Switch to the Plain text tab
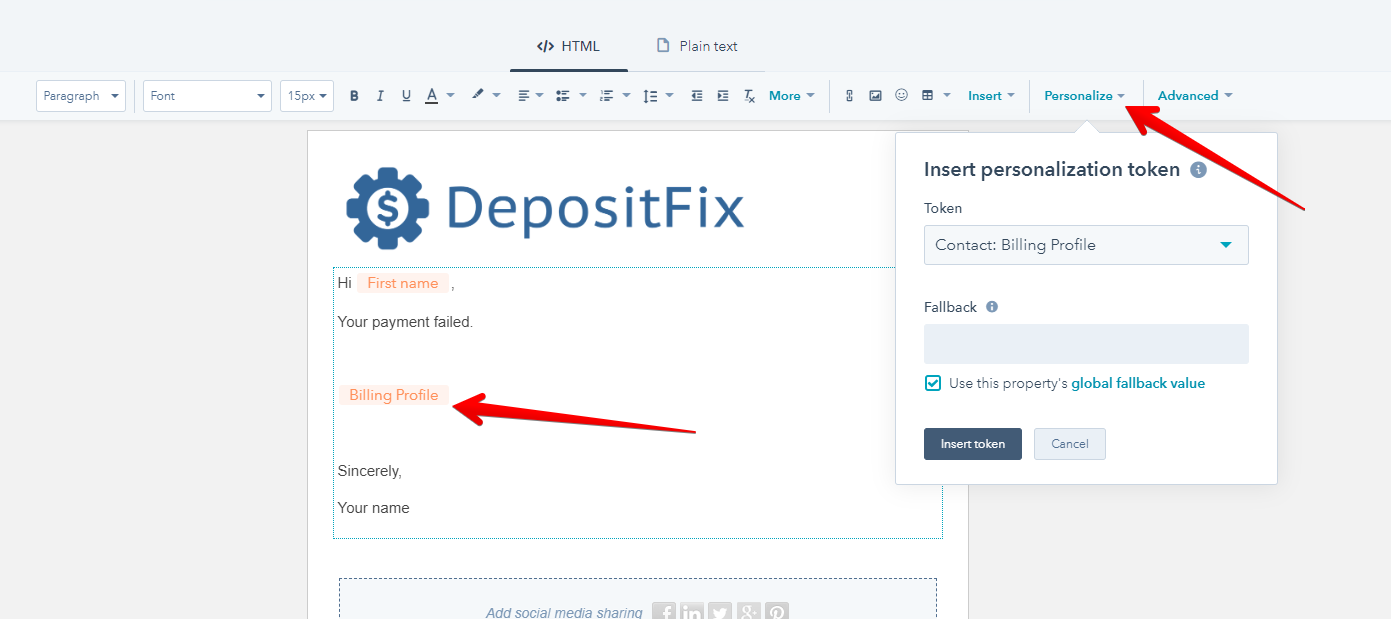The height and width of the screenshot is (619, 1391). click(697, 46)
